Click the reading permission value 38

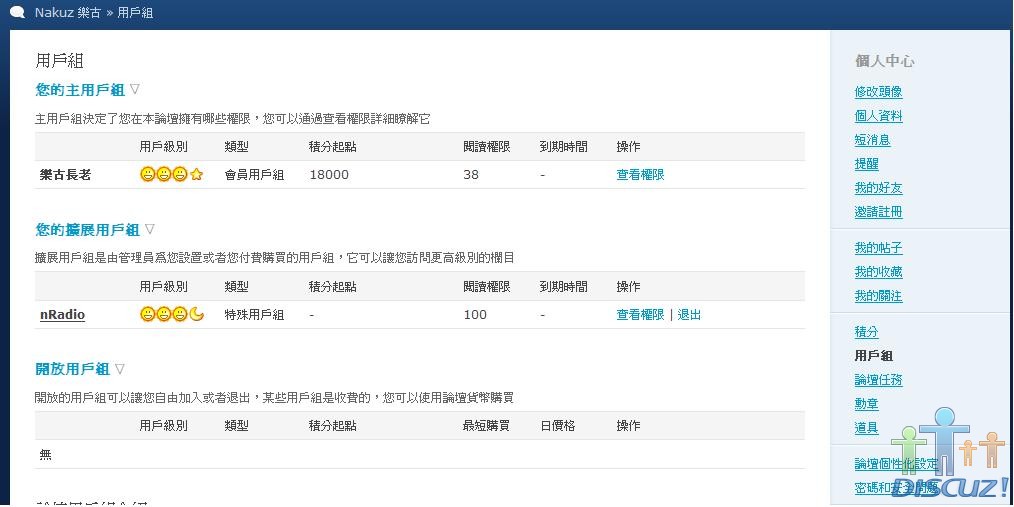(471, 175)
